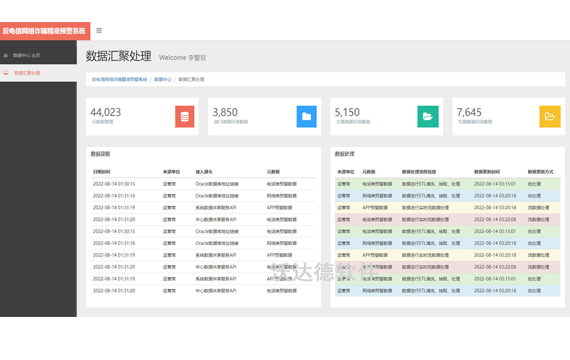Click 来源单位 header in the 数据读取 table
The image size is (570, 360).
click(171, 172)
